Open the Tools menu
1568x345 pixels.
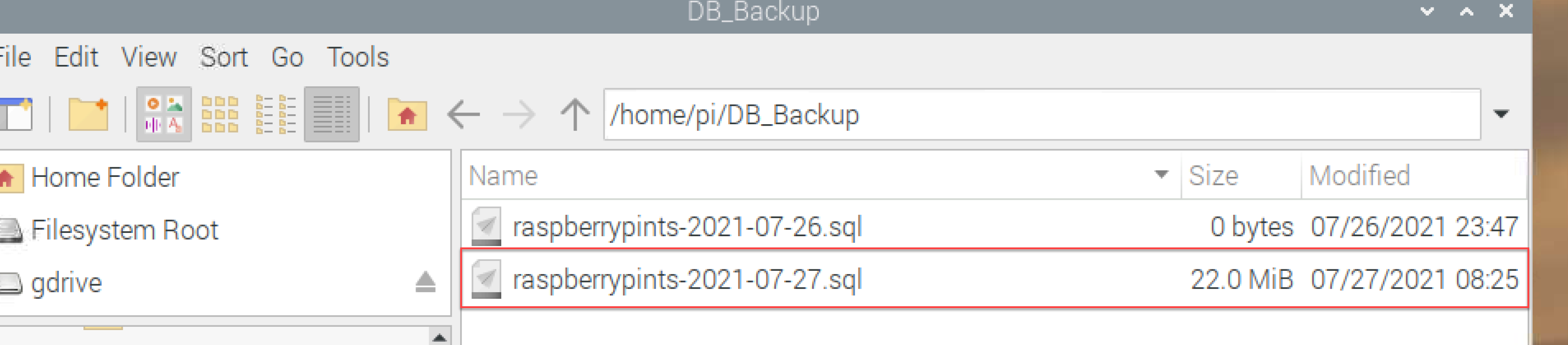pyautogui.click(x=358, y=57)
